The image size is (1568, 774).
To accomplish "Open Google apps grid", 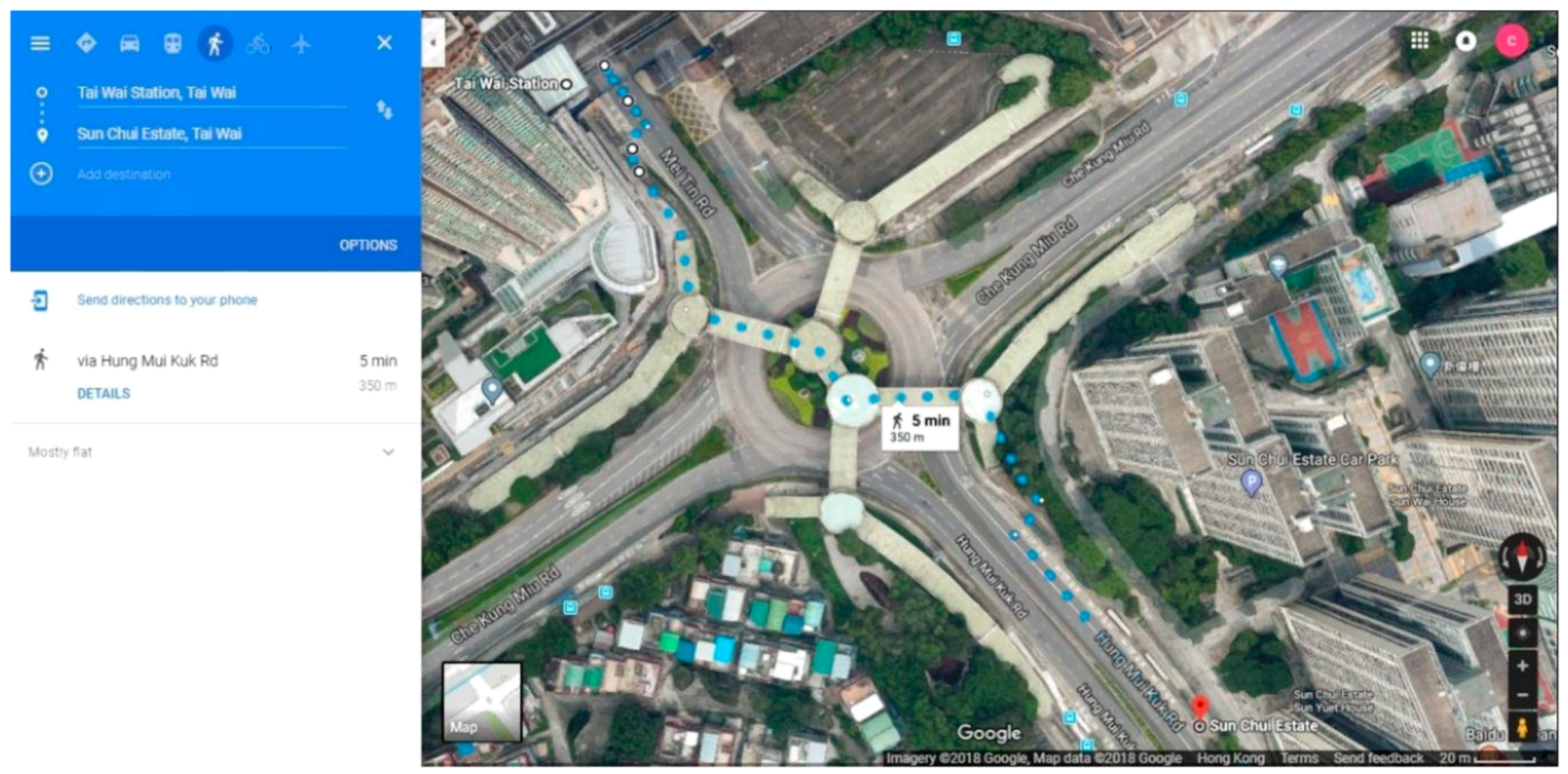I will click(x=1419, y=40).
